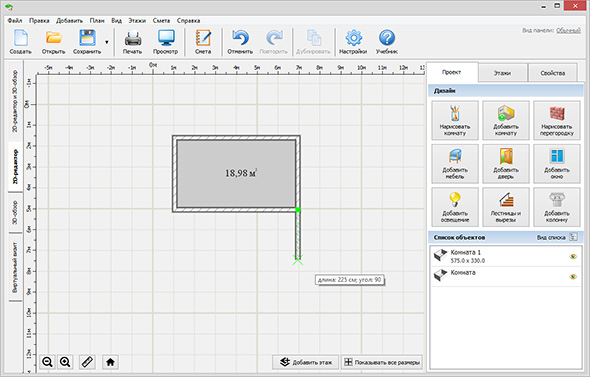Open Виртуальный визит side tab
This screenshot has height=377, width=590.
(15, 268)
